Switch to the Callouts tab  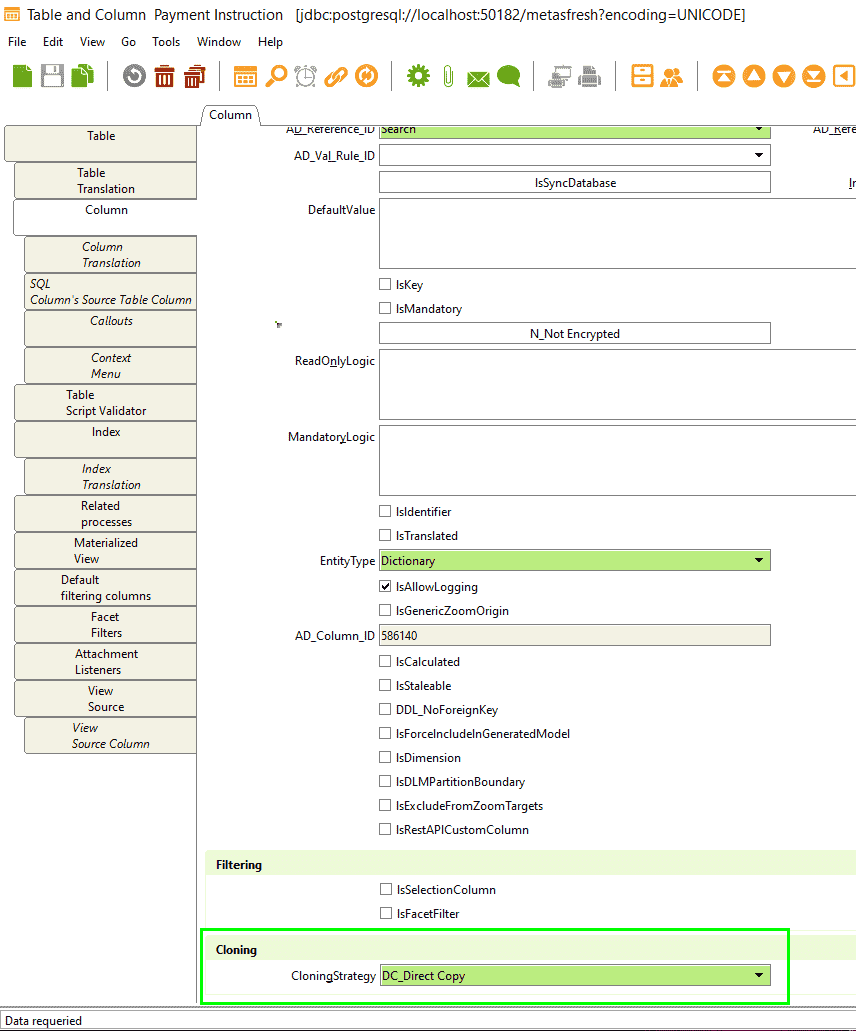[x=110, y=328]
